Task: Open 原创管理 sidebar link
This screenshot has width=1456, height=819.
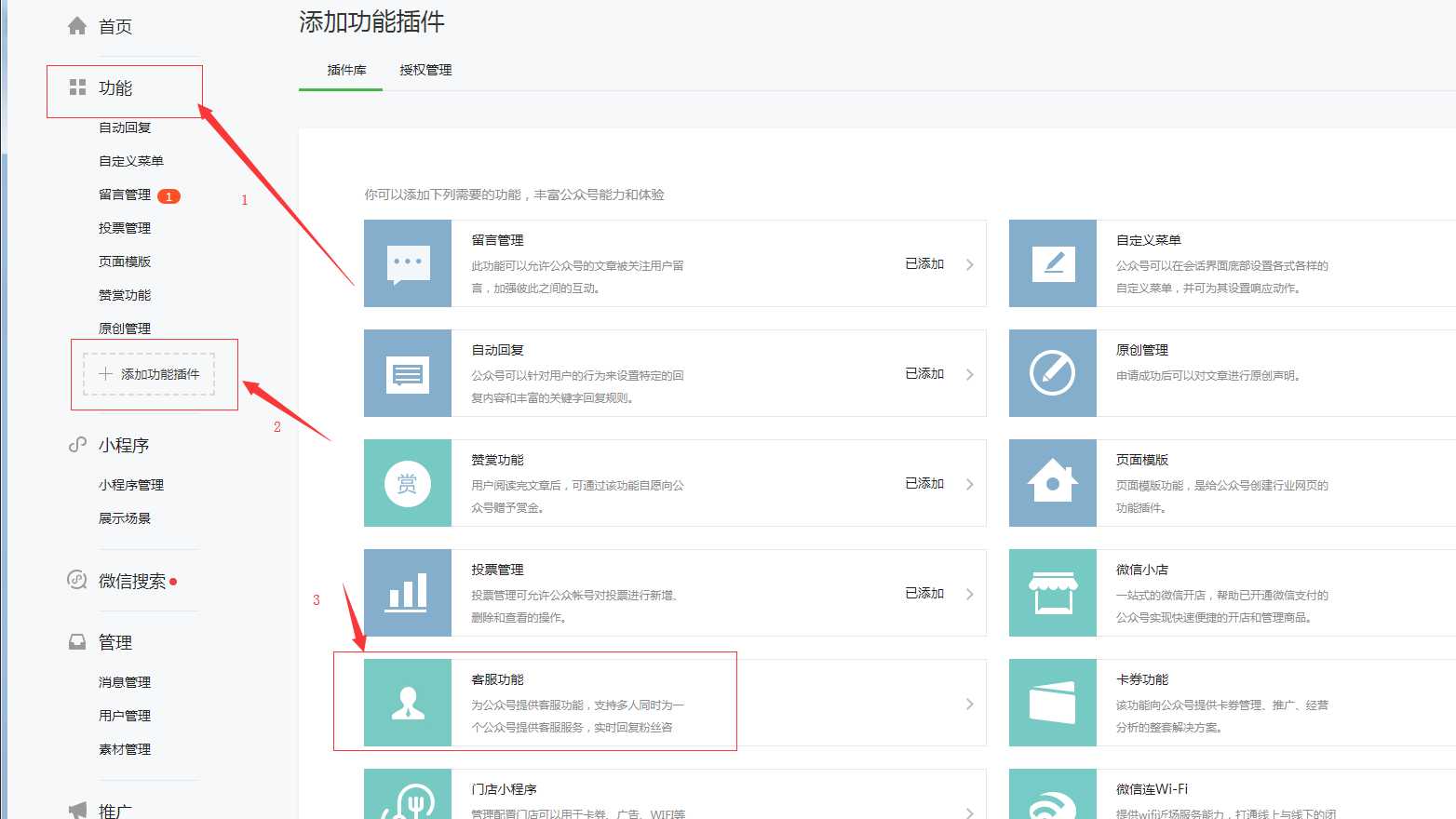Action: click(x=125, y=329)
